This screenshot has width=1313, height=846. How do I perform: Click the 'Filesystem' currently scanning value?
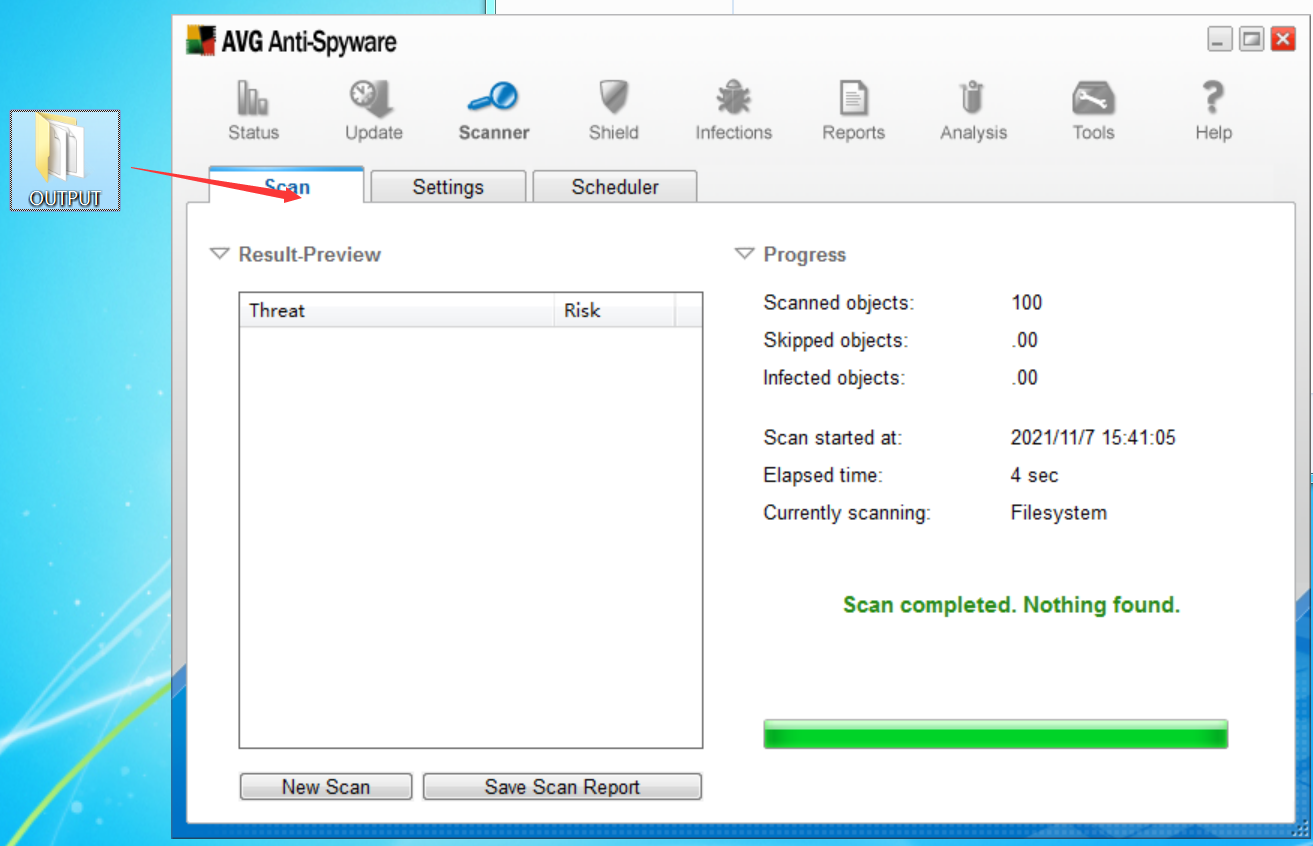coord(1059,513)
